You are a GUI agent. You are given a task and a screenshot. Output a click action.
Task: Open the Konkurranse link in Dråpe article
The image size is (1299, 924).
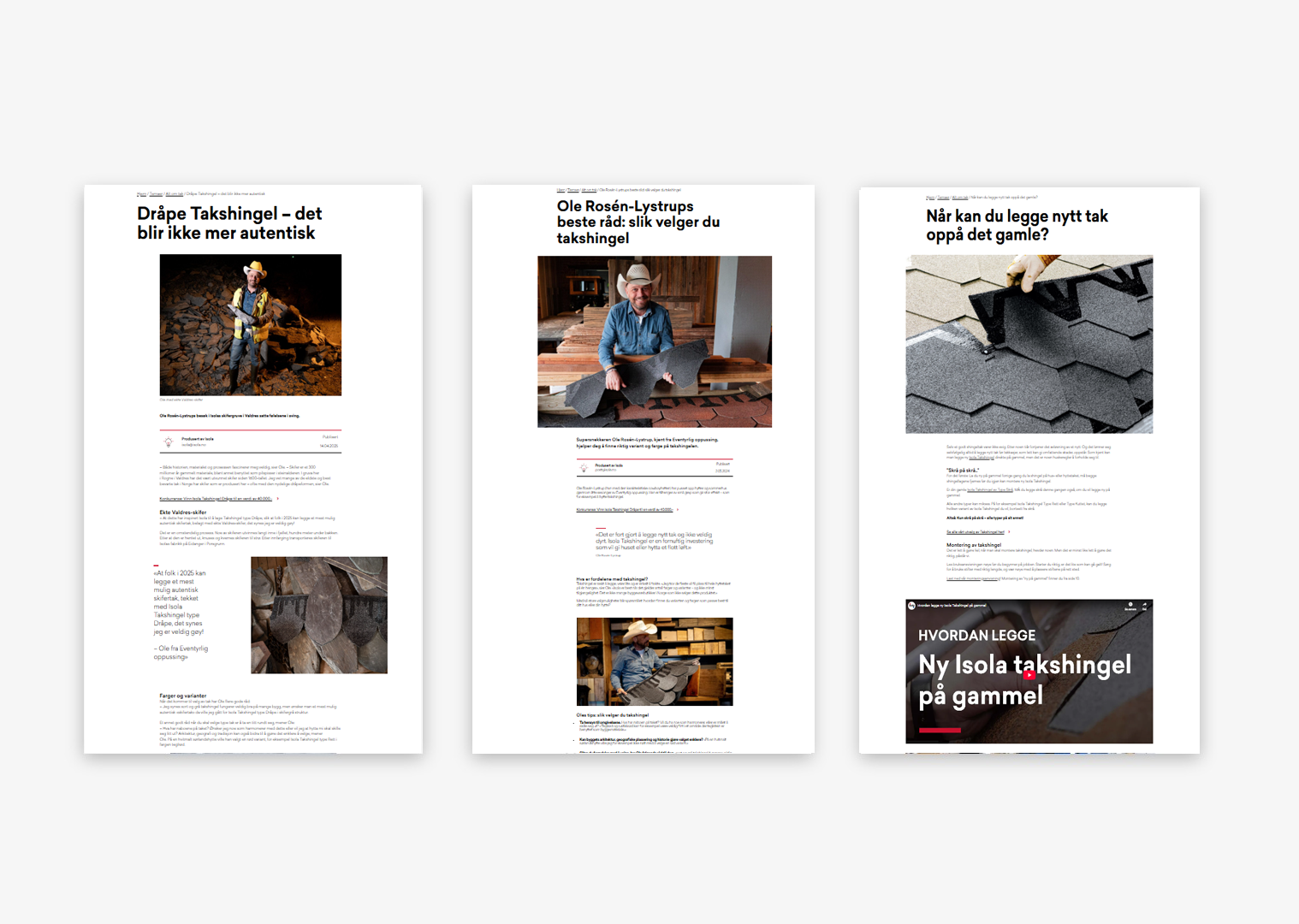216,499
